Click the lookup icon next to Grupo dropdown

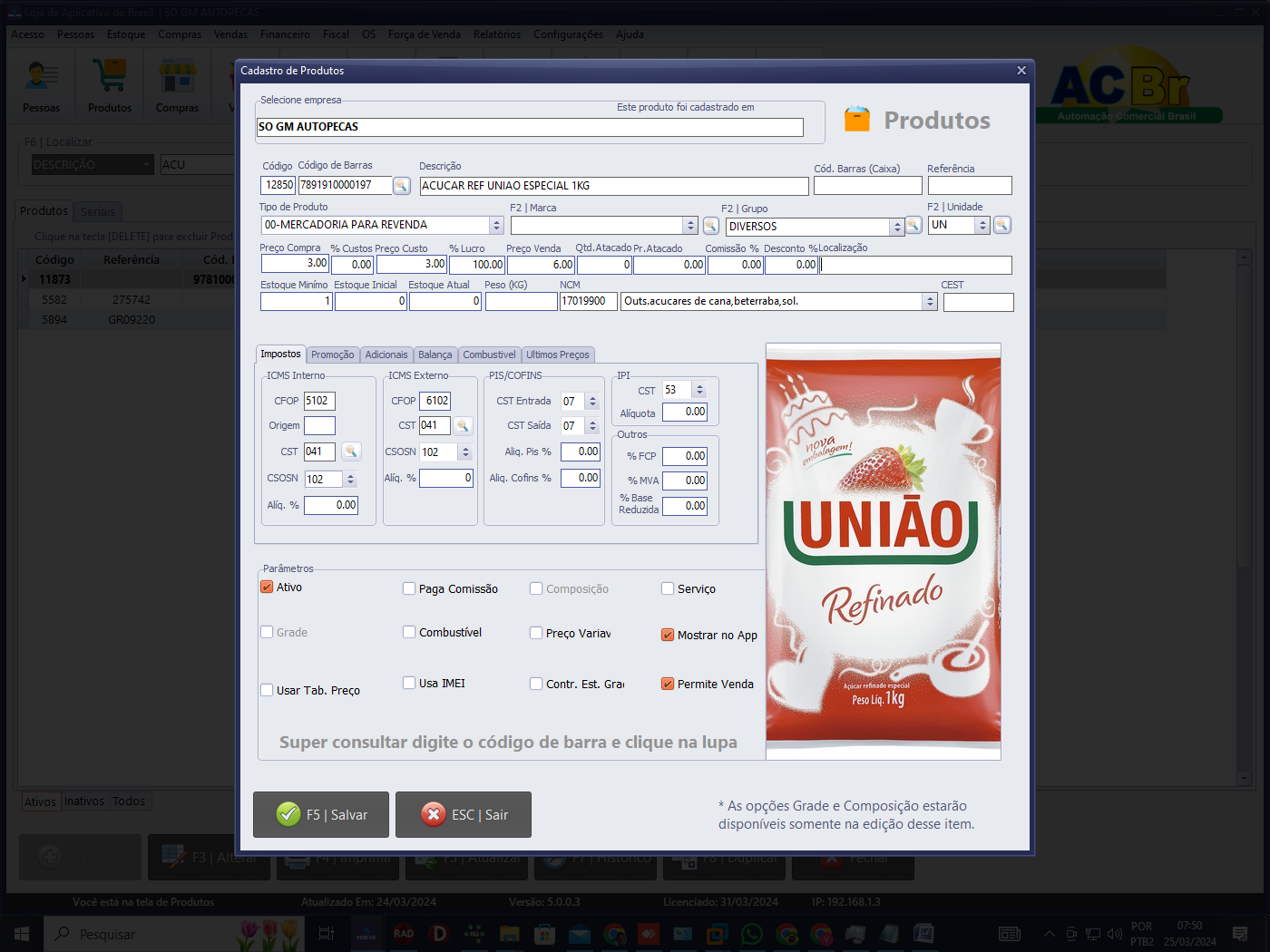(x=913, y=226)
